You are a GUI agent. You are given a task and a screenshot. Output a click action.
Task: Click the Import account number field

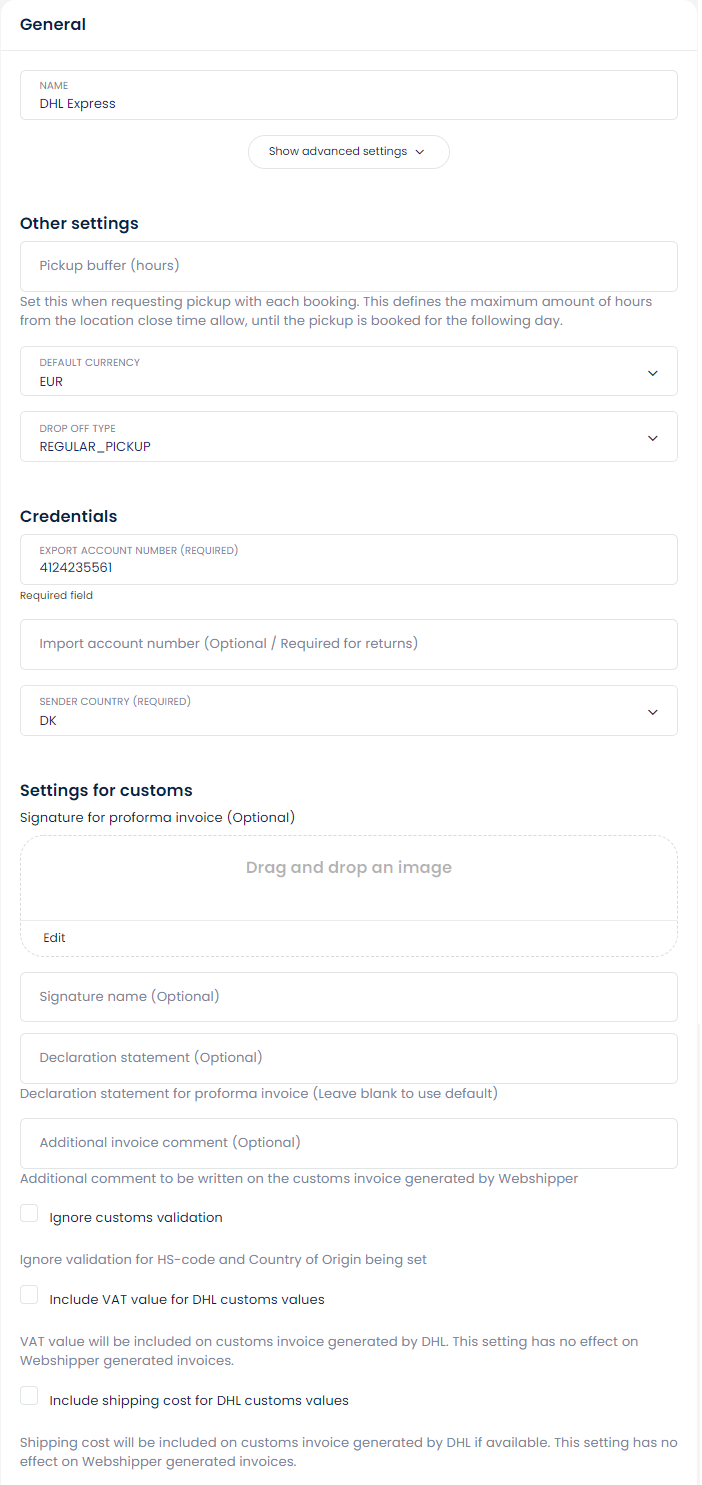coord(348,644)
